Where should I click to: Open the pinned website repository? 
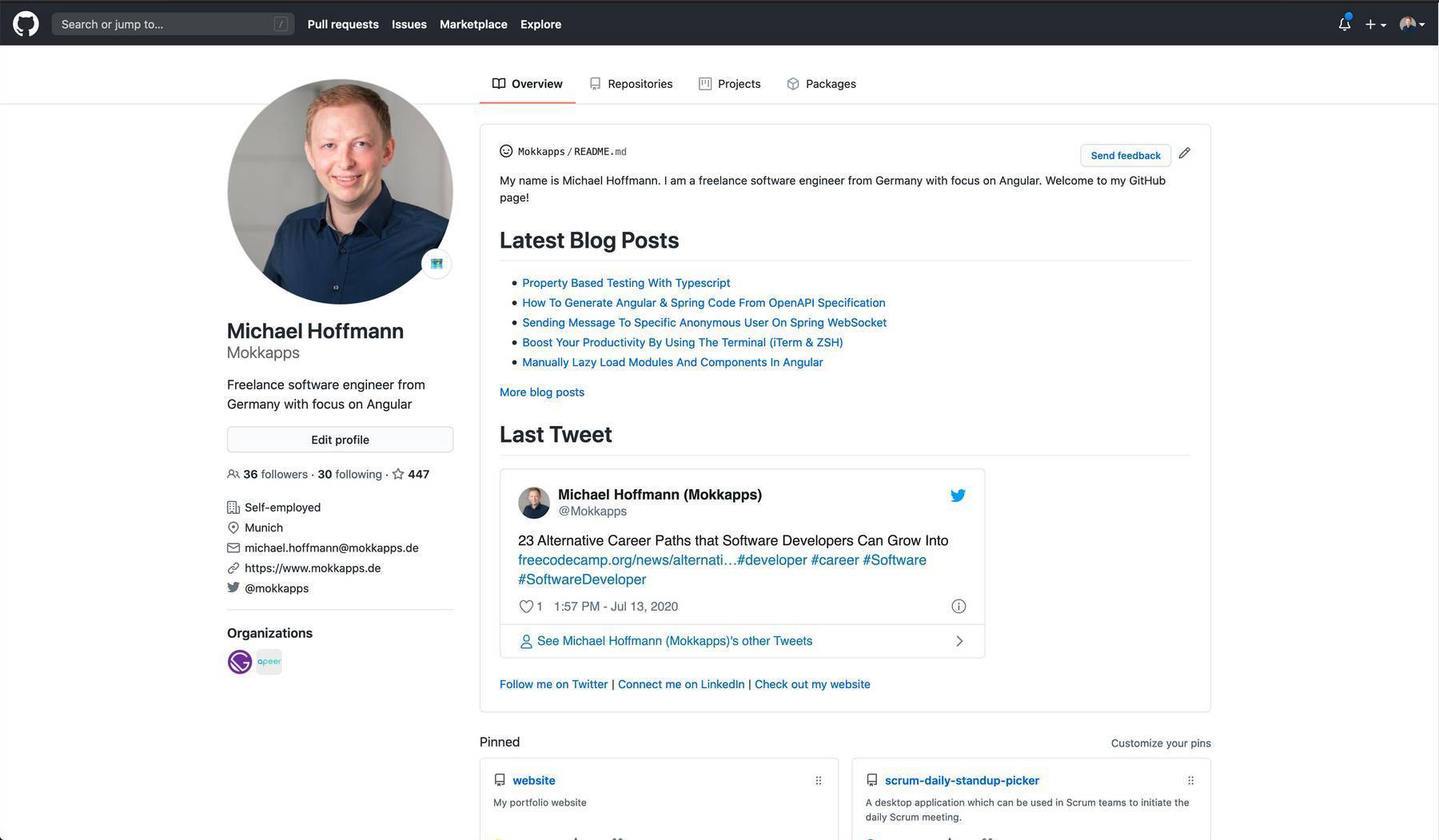click(x=534, y=780)
